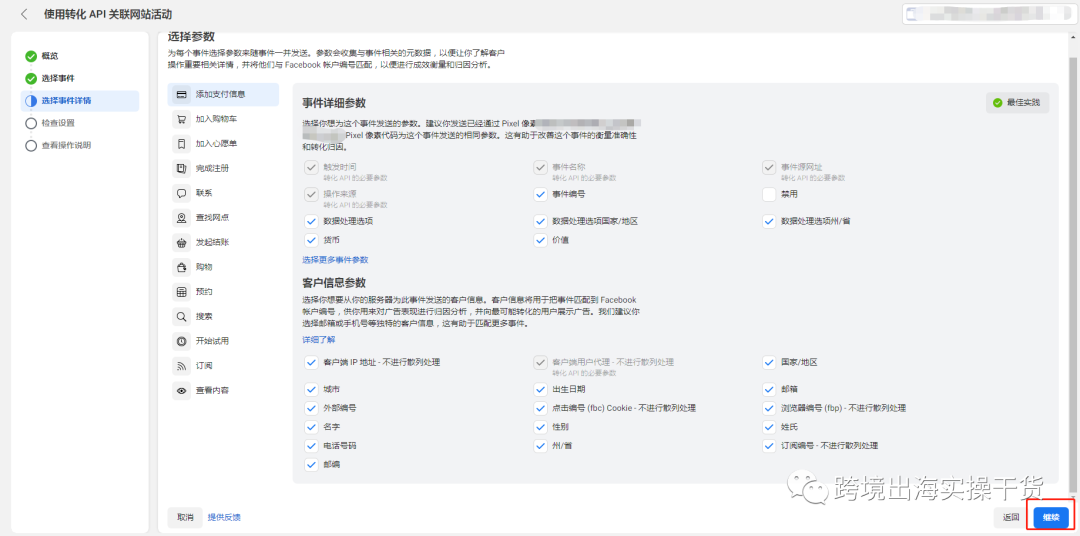Toggle the 数据处理选项国家/地区 checkbox
The height and width of the screenshot is (536, 1080).
(541, 222)
